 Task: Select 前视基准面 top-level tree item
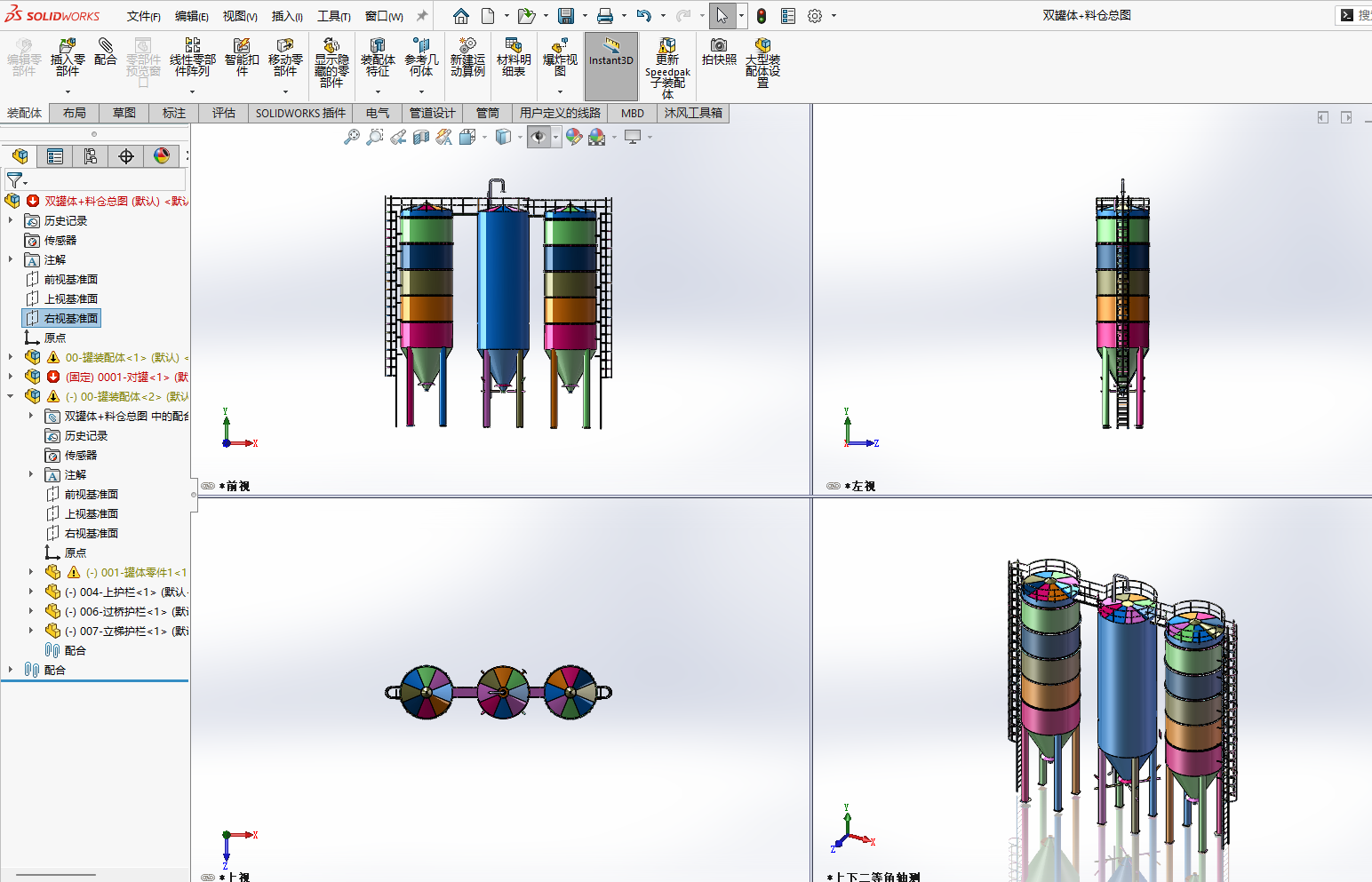71,279
